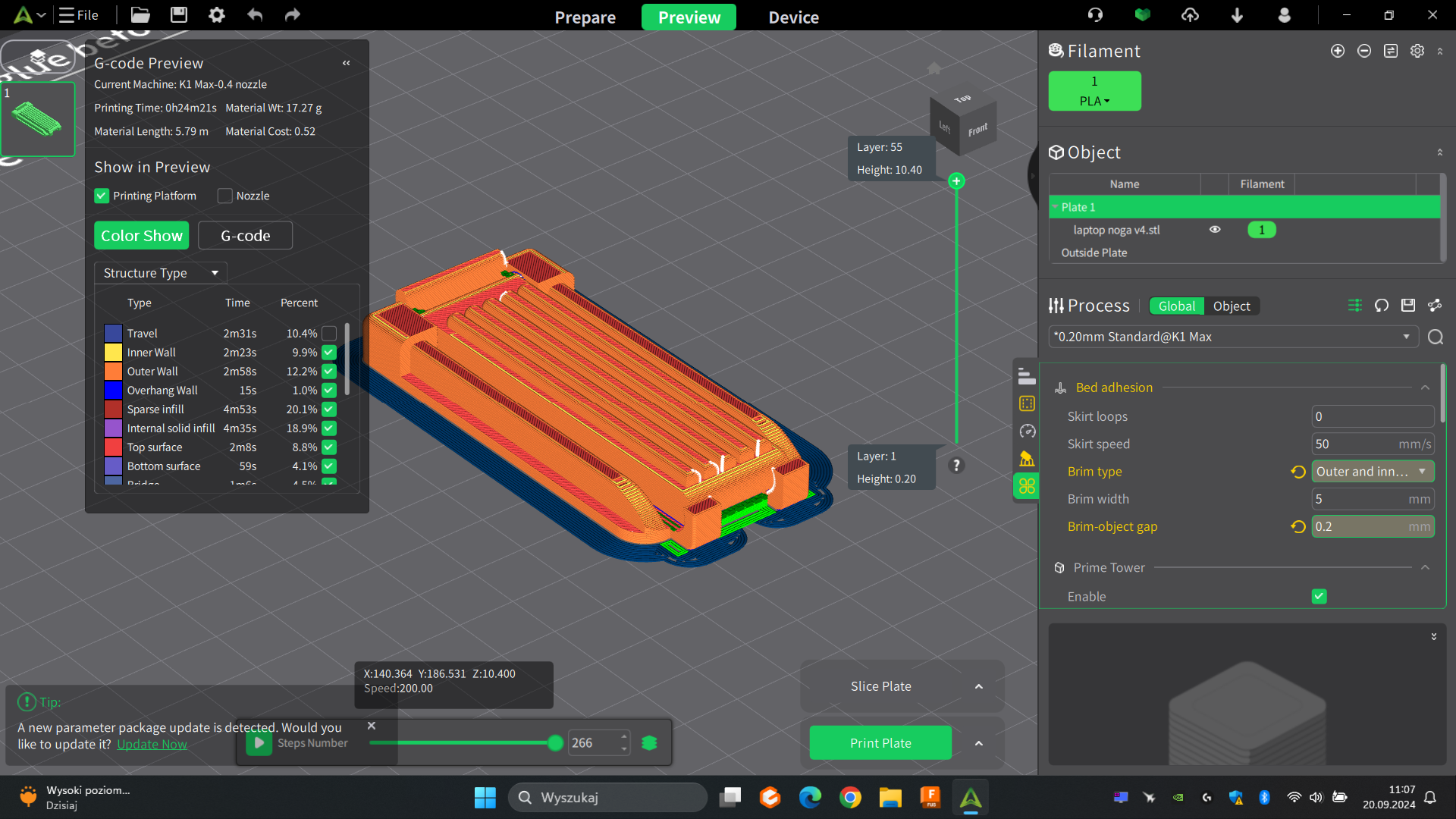Image resolution: width=1456 pixels, height=819 pixels.
Task: Save project with the floppy disk icon
Action: 179,14
